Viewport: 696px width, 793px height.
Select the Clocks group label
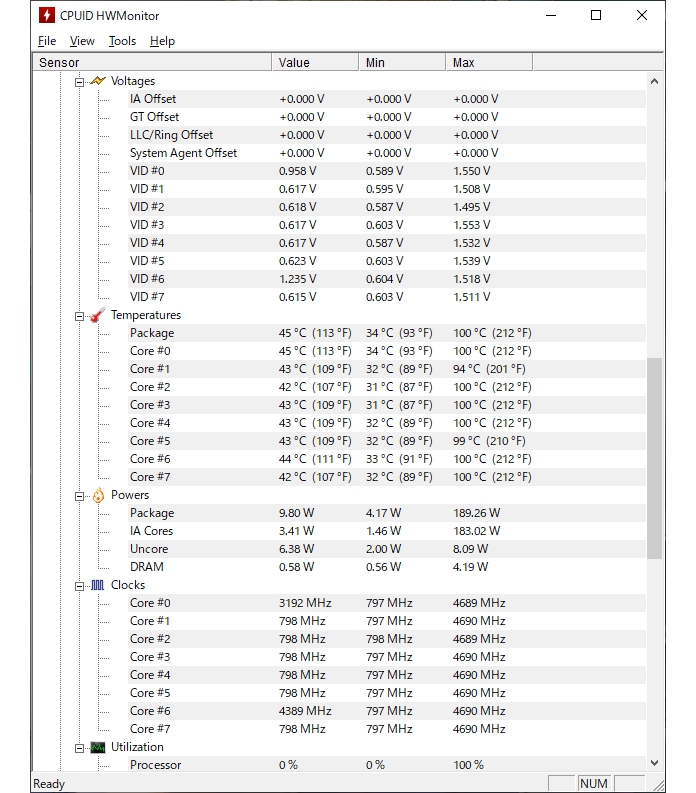tap(128, 585)
